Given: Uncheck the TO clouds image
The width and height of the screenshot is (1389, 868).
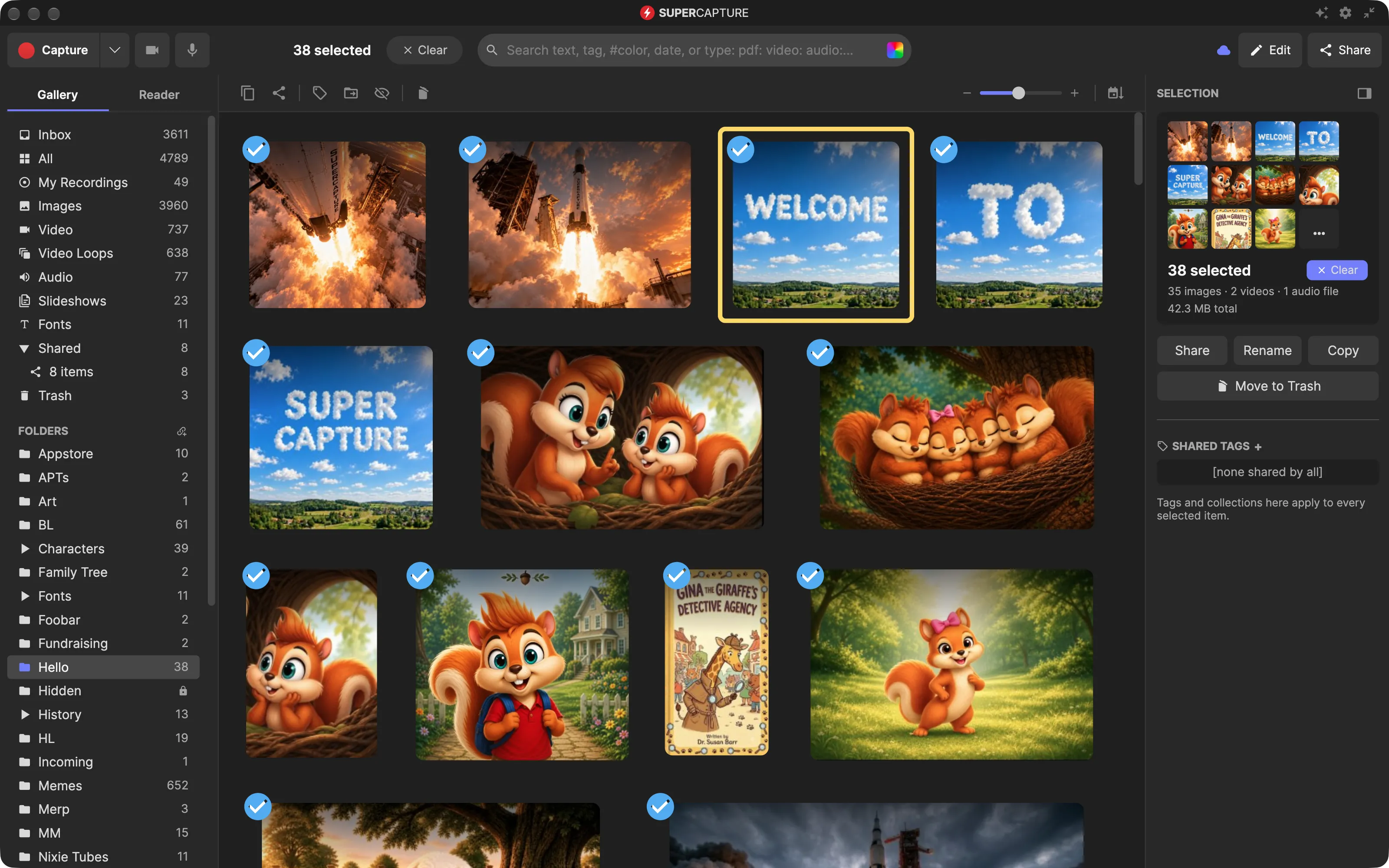Looking at the screenshot, I should pyautogui.click(x=944, y=149).
